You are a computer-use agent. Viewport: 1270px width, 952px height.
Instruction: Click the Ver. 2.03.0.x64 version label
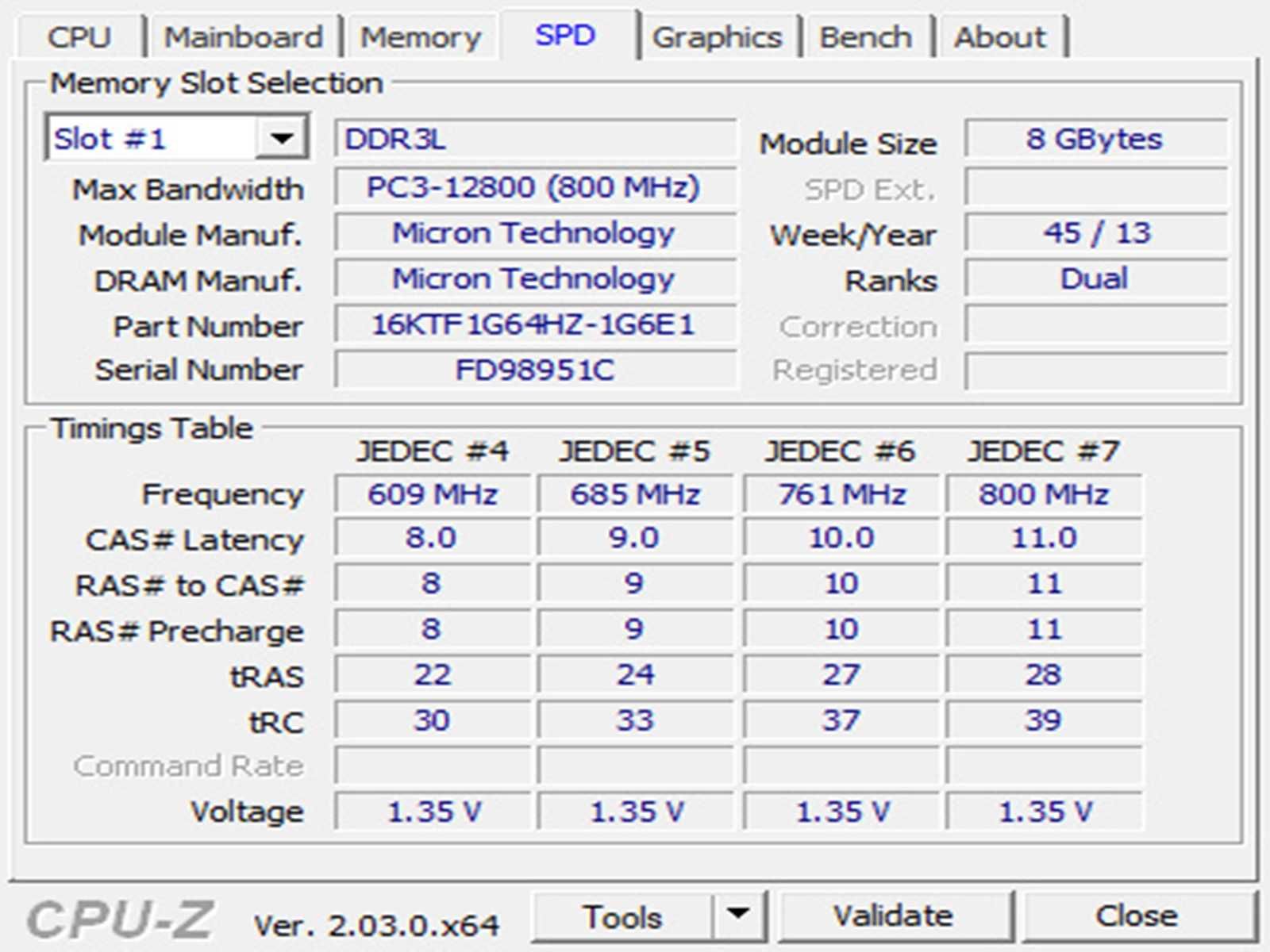(376, 925)
